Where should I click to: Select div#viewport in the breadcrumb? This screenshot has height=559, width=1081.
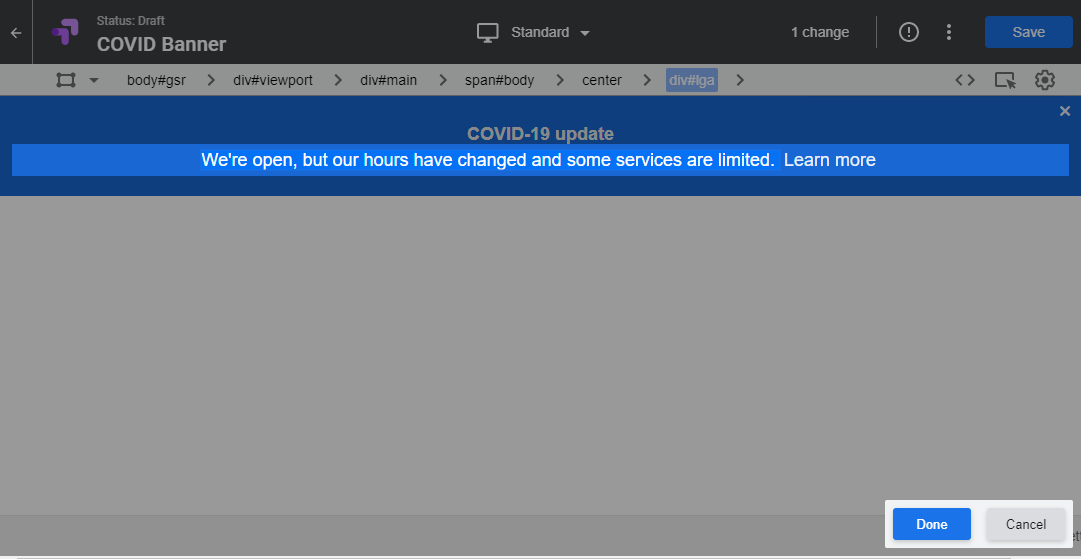tap(273, 80)
